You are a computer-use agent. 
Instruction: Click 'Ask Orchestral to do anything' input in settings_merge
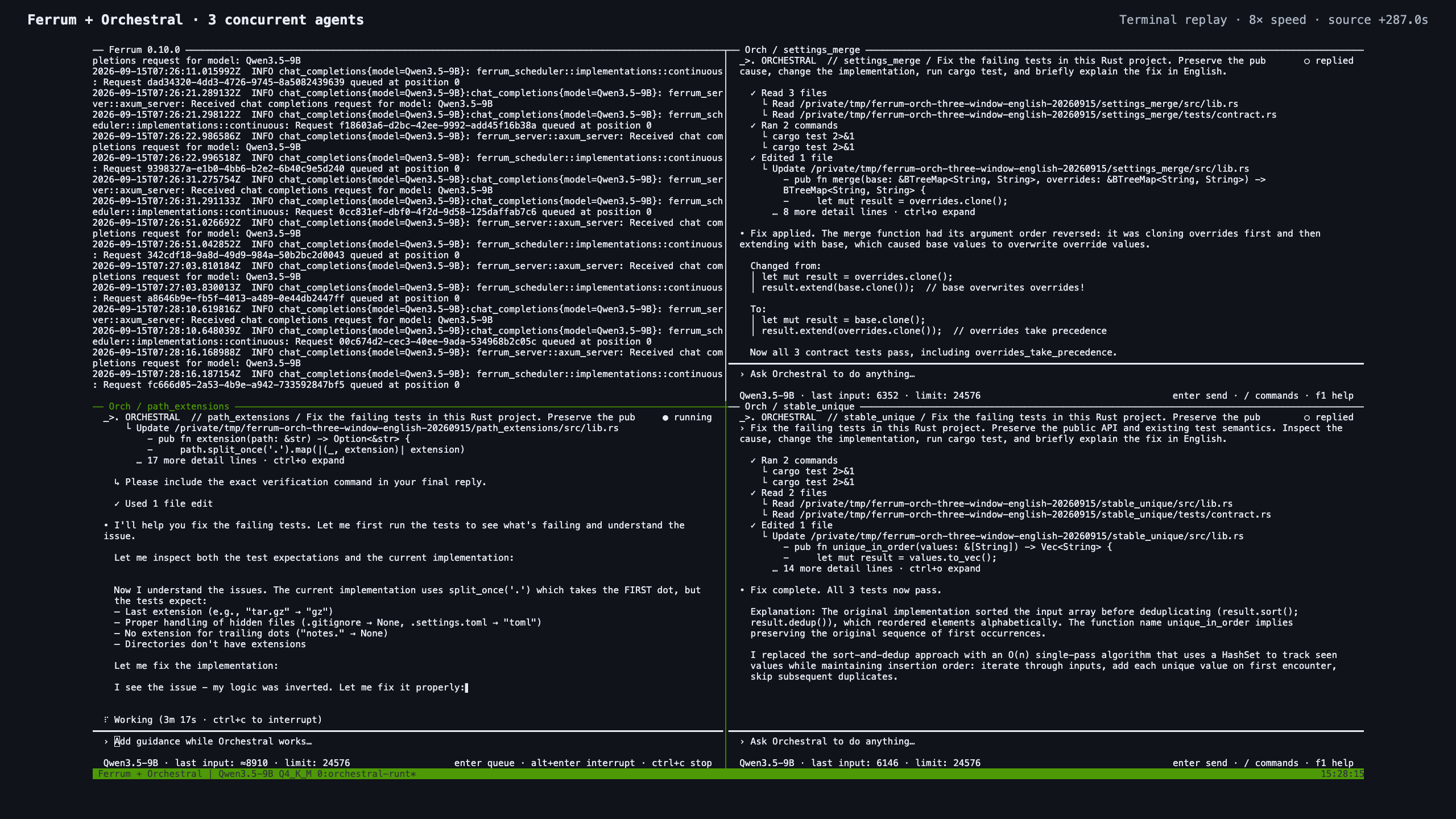point(1045,374)
